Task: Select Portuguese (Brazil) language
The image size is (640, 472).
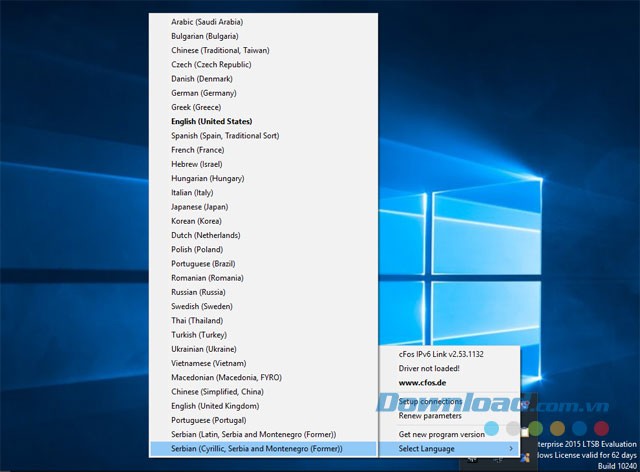Action: [x=203, y=263]
